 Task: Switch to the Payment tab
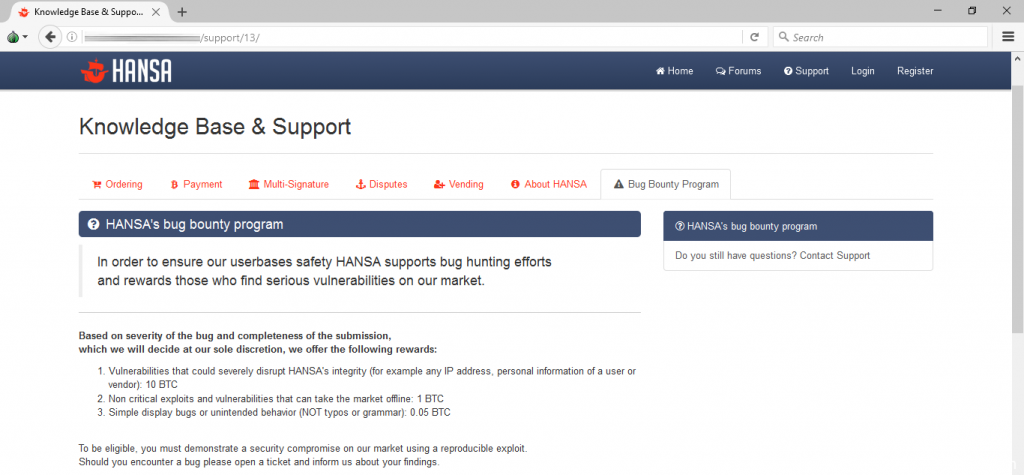pos(196,184)
